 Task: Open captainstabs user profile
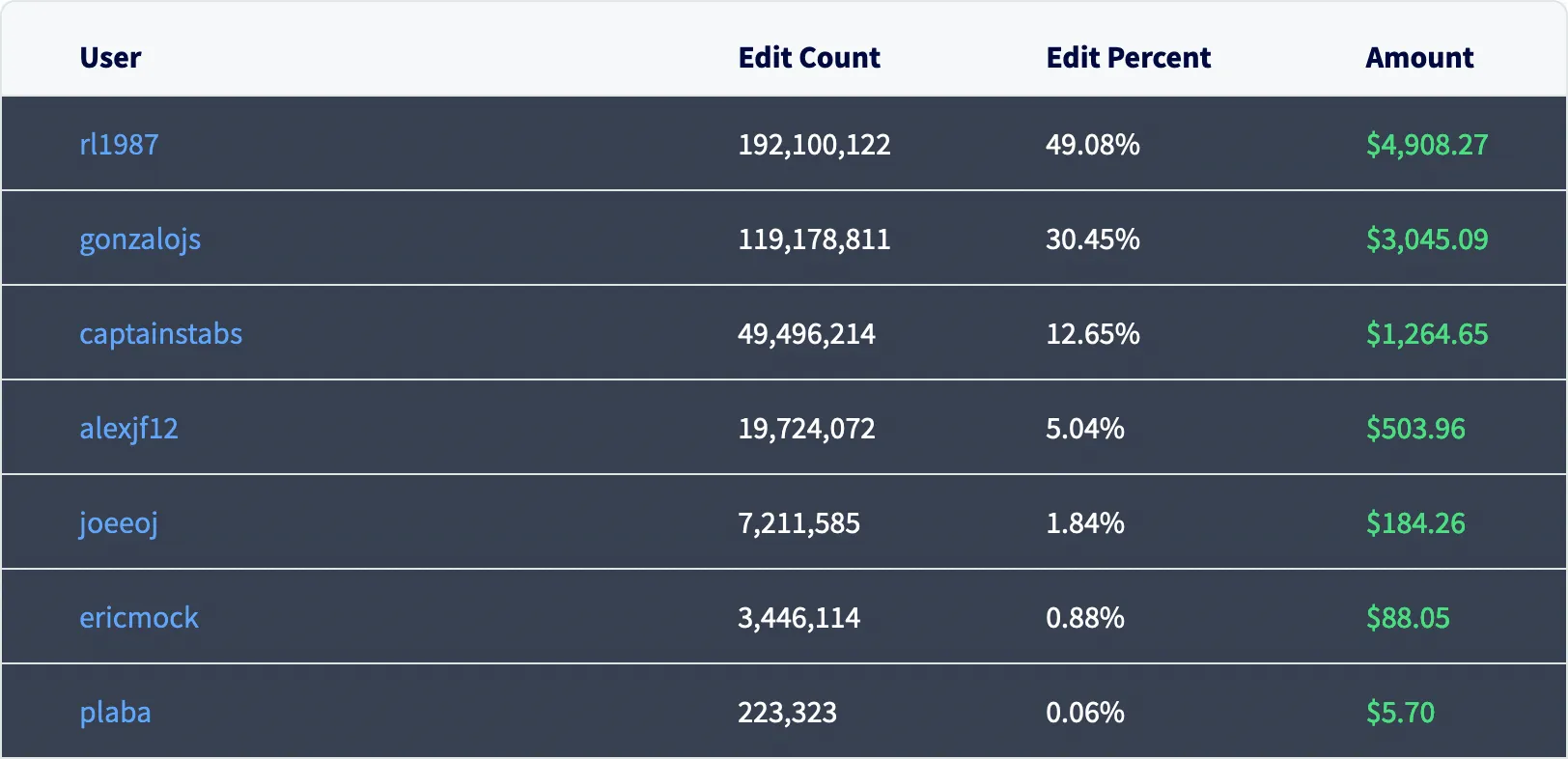[x=160, y=334]
